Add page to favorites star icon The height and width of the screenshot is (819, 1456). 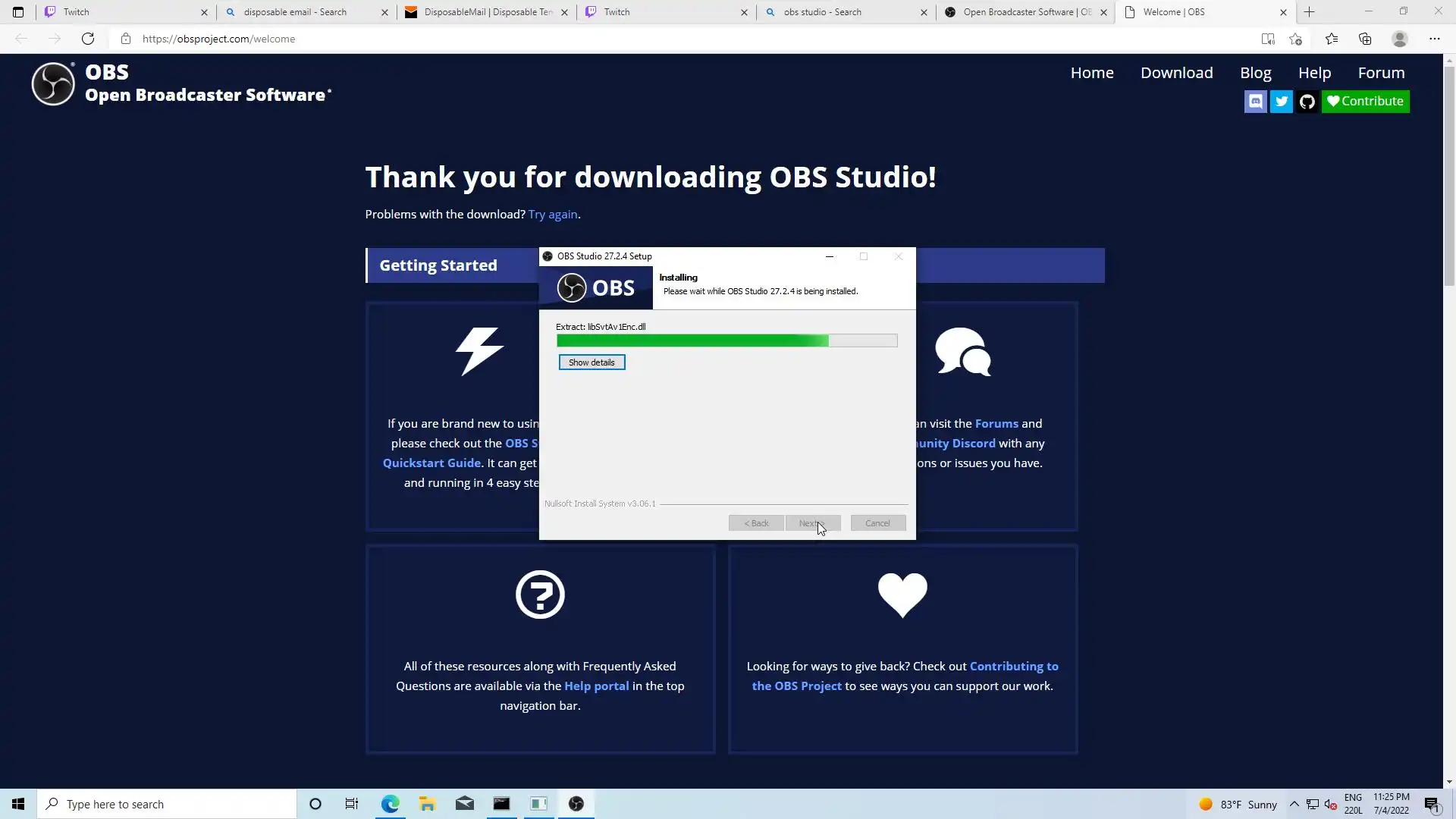click(1295, 39)
